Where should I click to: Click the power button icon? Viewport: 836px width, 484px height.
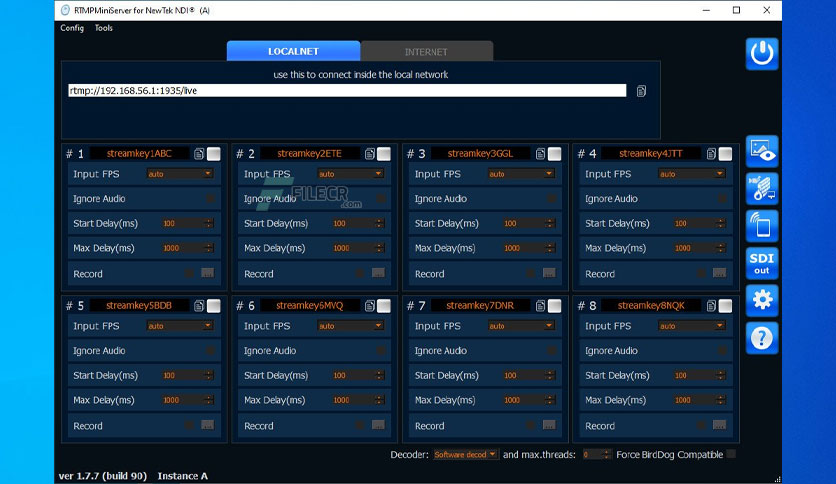[x=762, y=53]
